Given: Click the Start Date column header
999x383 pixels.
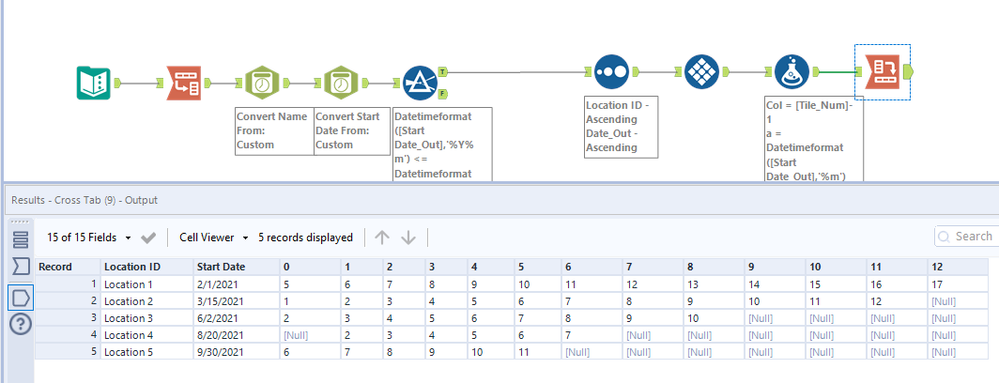Looking at the screenshot, I should click(236, 267).
